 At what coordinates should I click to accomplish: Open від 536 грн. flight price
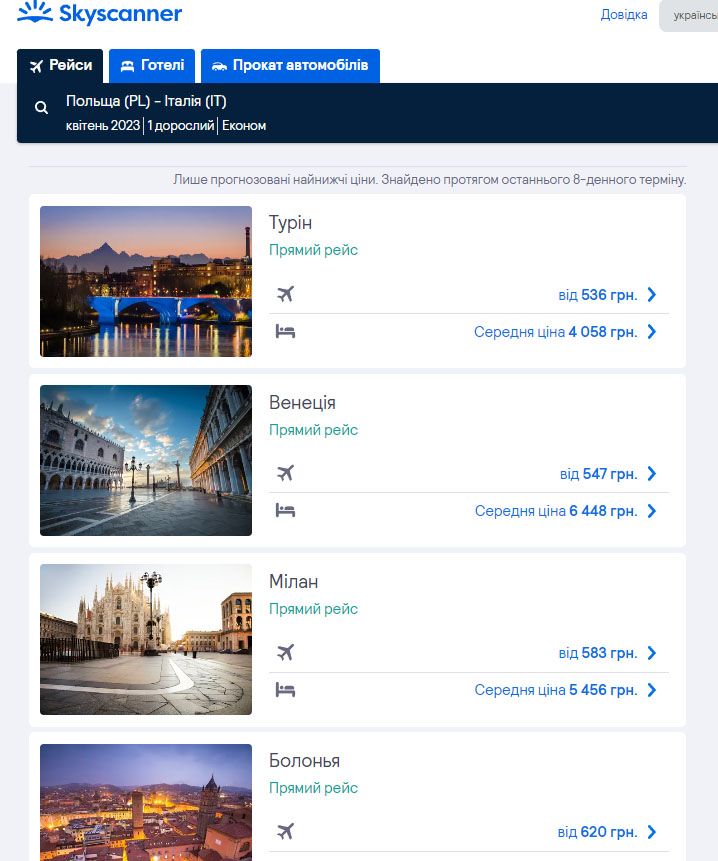pos(598,295)
